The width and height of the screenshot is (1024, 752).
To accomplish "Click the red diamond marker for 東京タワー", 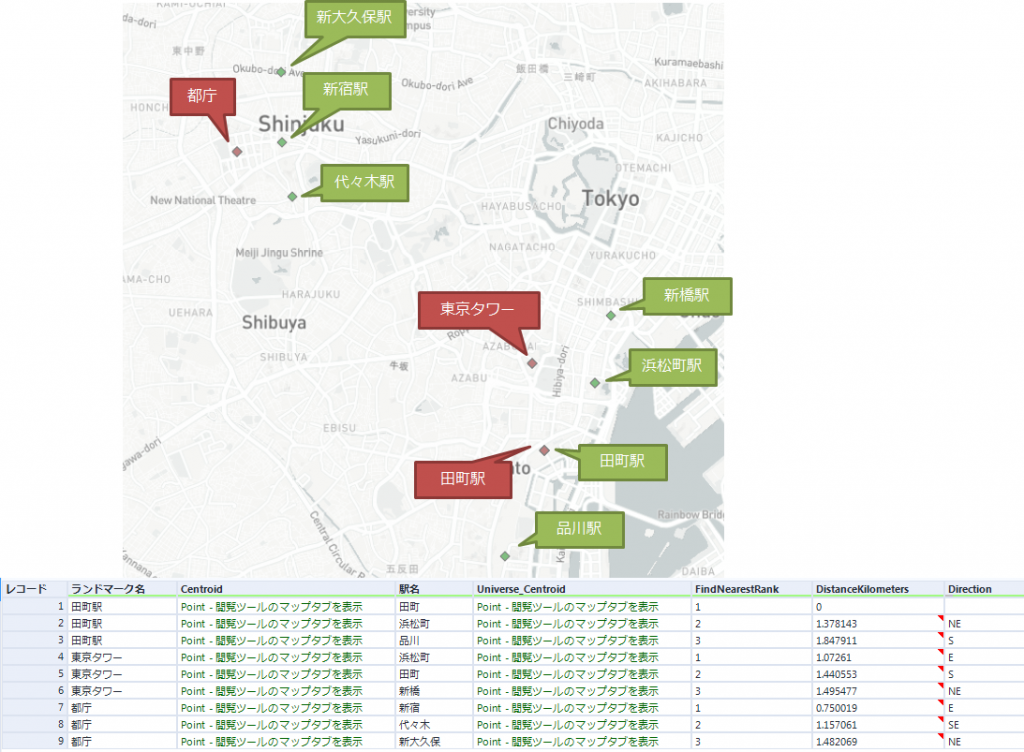I will [532, 363].
